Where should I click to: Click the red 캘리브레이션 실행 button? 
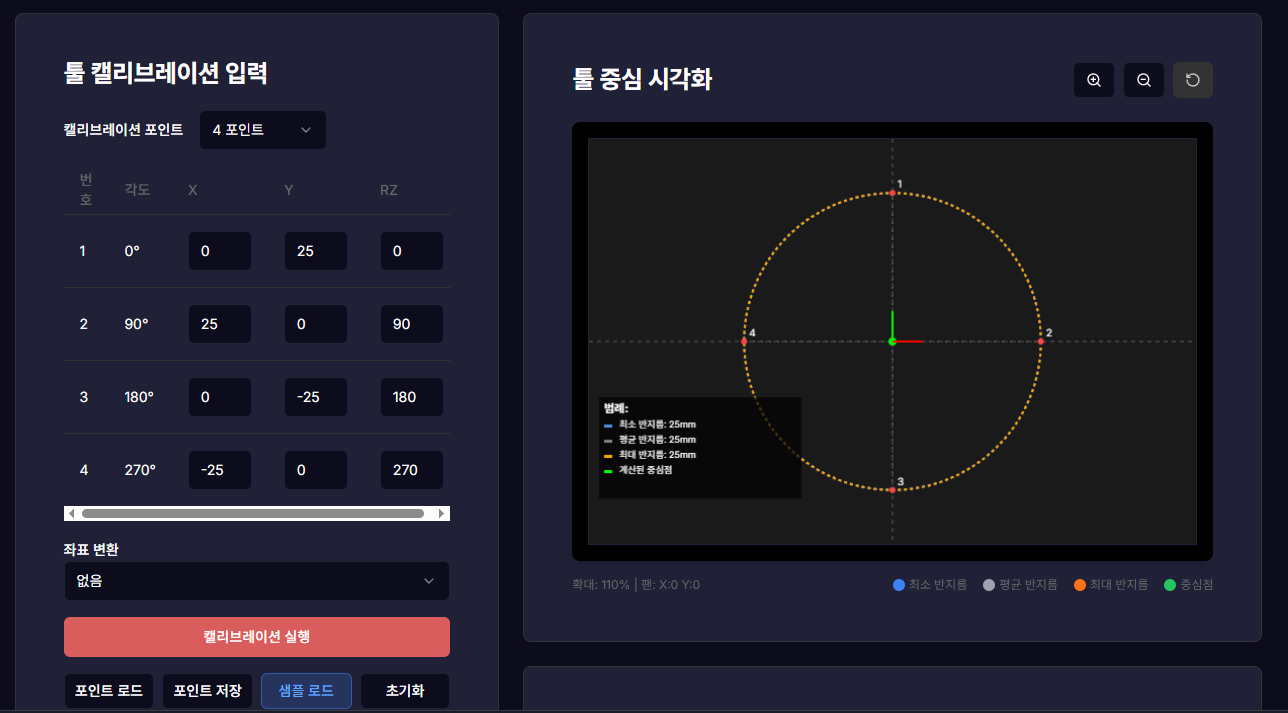click(x=256, y=637)
